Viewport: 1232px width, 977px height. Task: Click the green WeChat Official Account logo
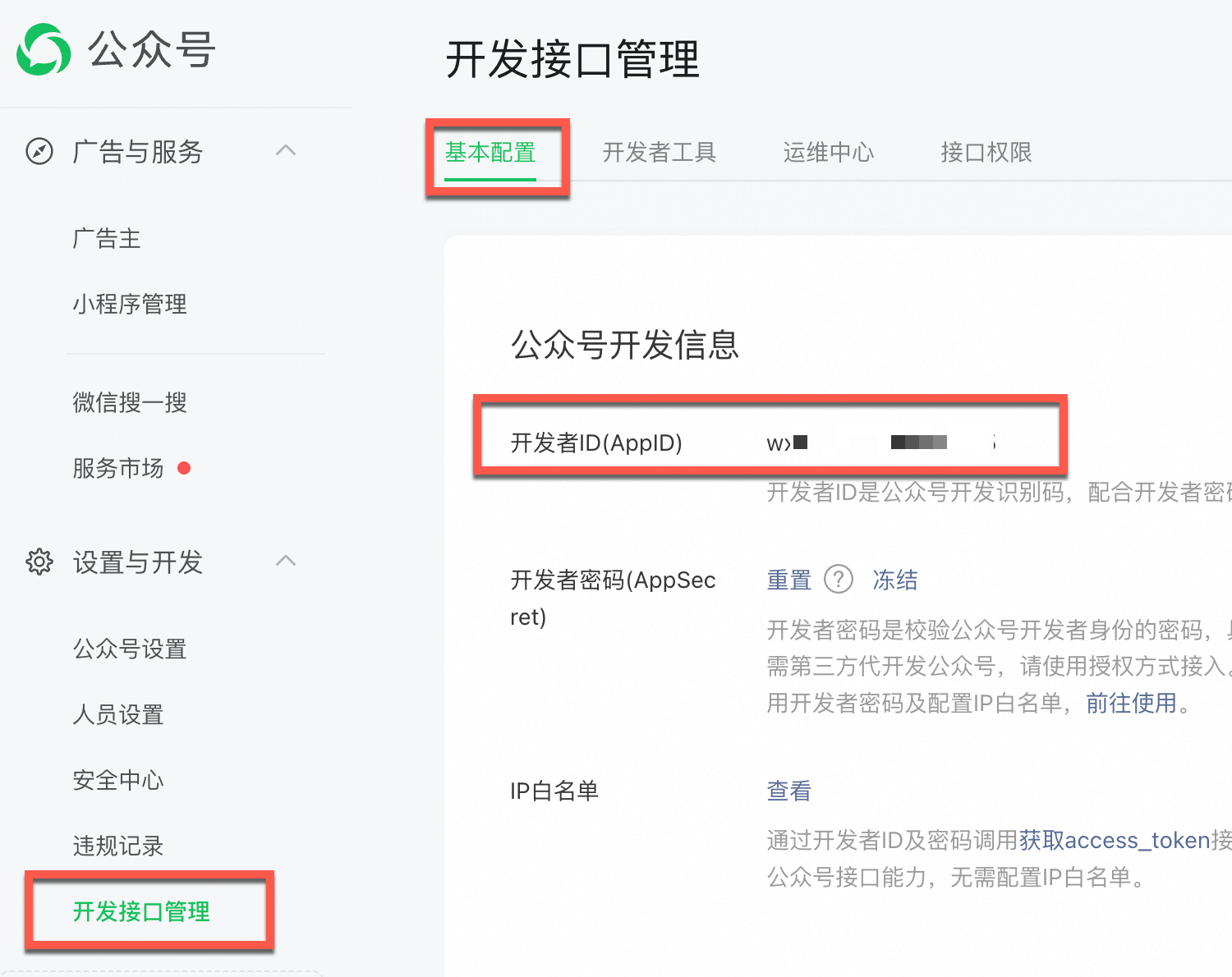point(44,49)
